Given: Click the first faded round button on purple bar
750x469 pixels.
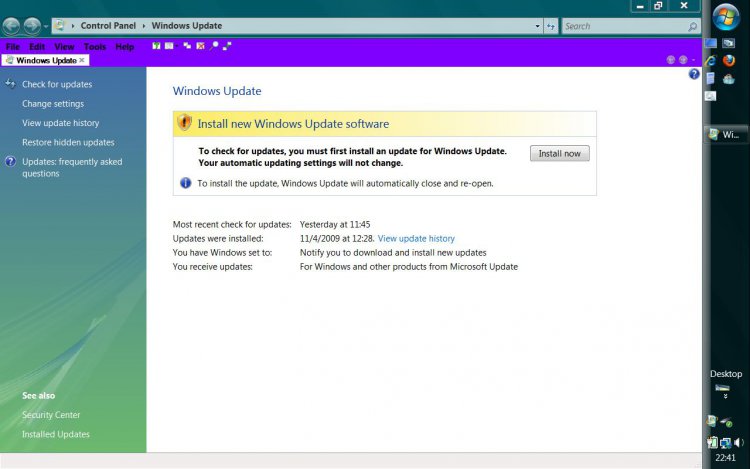Looking at the screenshot, I should (671, 60).
